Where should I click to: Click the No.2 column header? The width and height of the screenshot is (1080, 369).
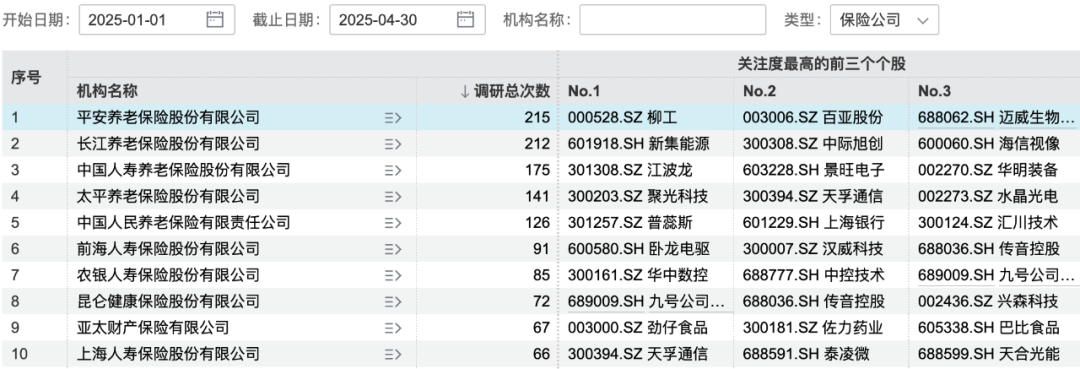(760, 91)
